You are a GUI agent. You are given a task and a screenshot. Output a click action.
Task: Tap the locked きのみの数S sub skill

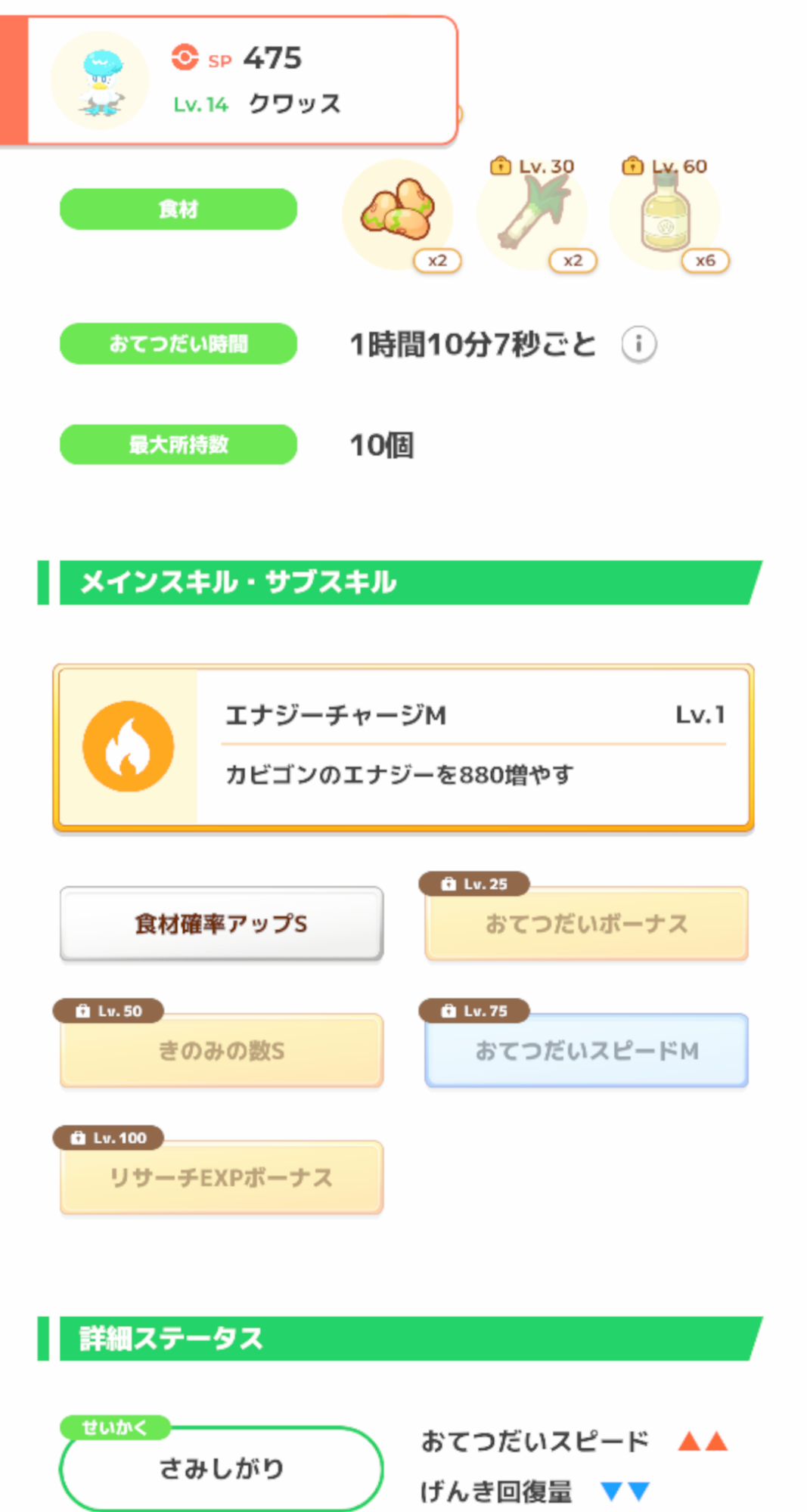[222, 1051]
